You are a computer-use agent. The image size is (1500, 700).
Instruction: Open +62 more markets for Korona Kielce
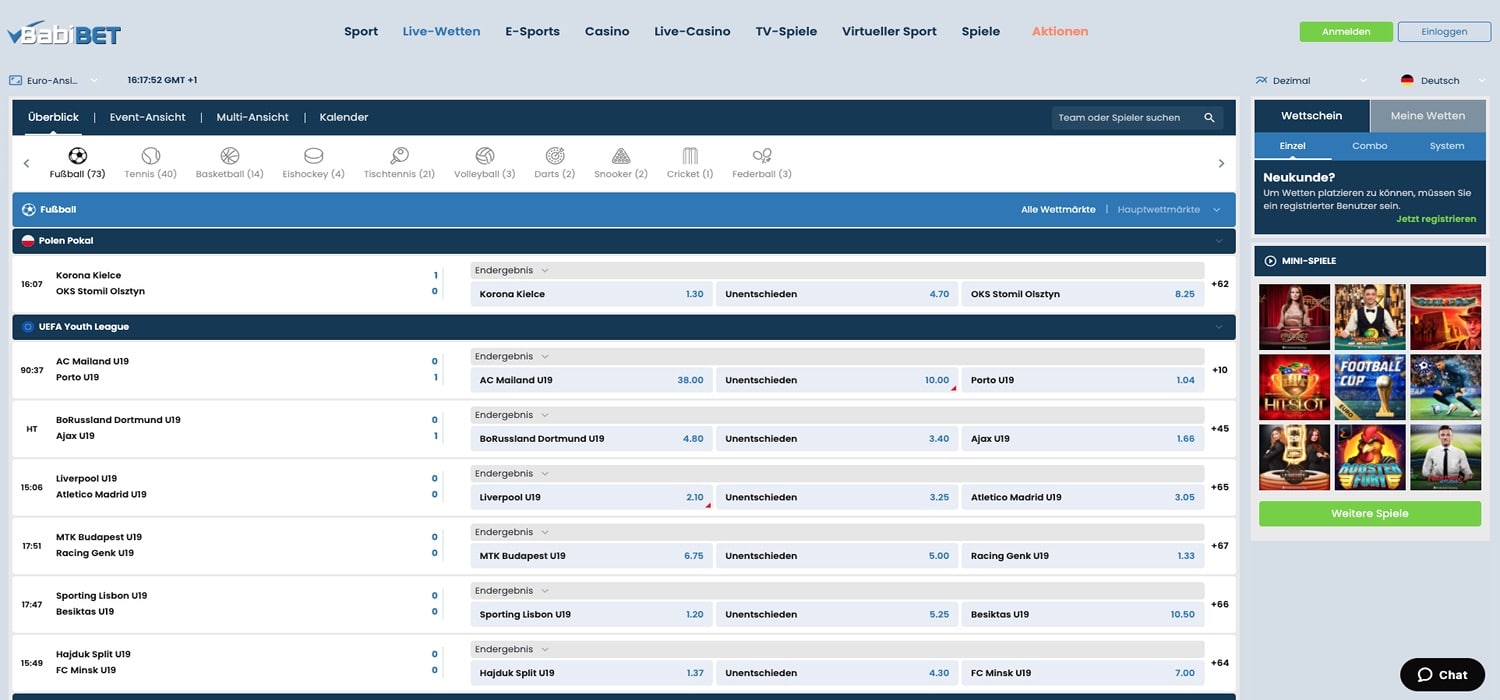point(1219,284)
